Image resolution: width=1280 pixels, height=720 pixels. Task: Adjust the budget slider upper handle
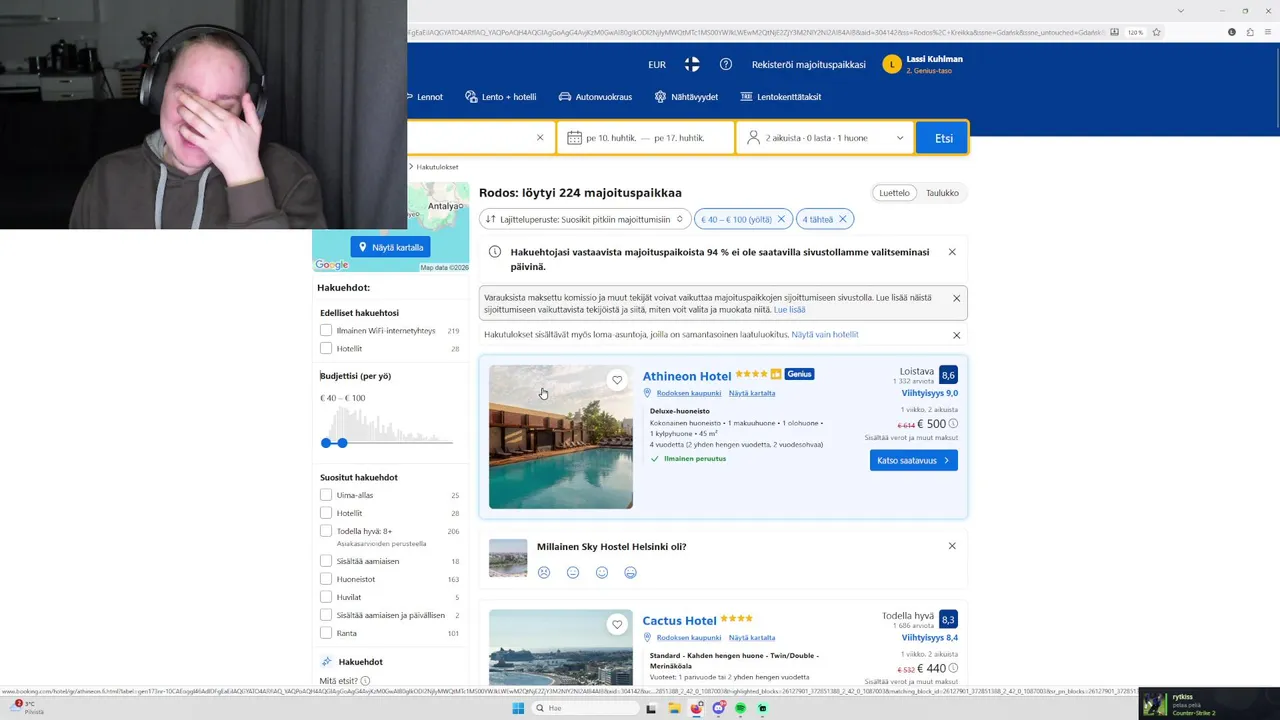tap(342, 442)
